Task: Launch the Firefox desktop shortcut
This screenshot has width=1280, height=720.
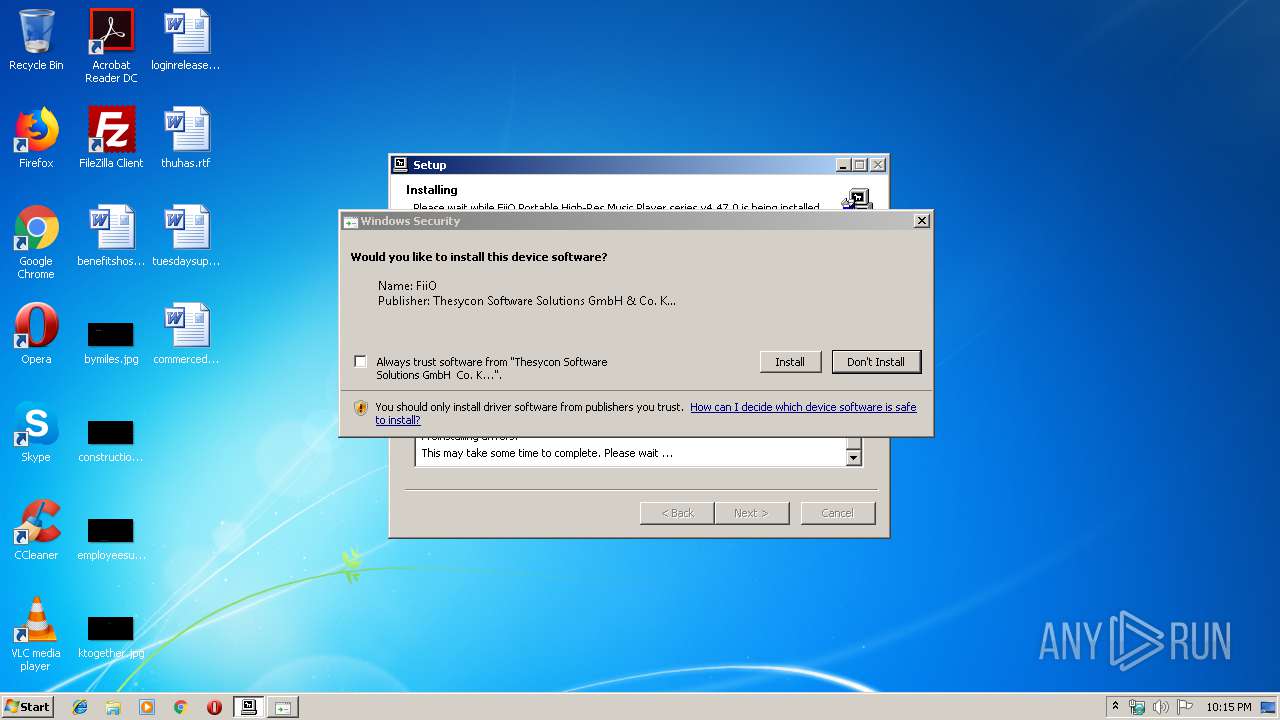Action: coord(36,138)
